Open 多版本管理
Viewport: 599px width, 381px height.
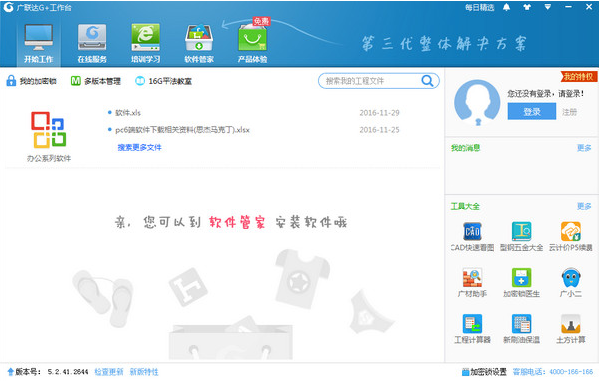[96, 81]
